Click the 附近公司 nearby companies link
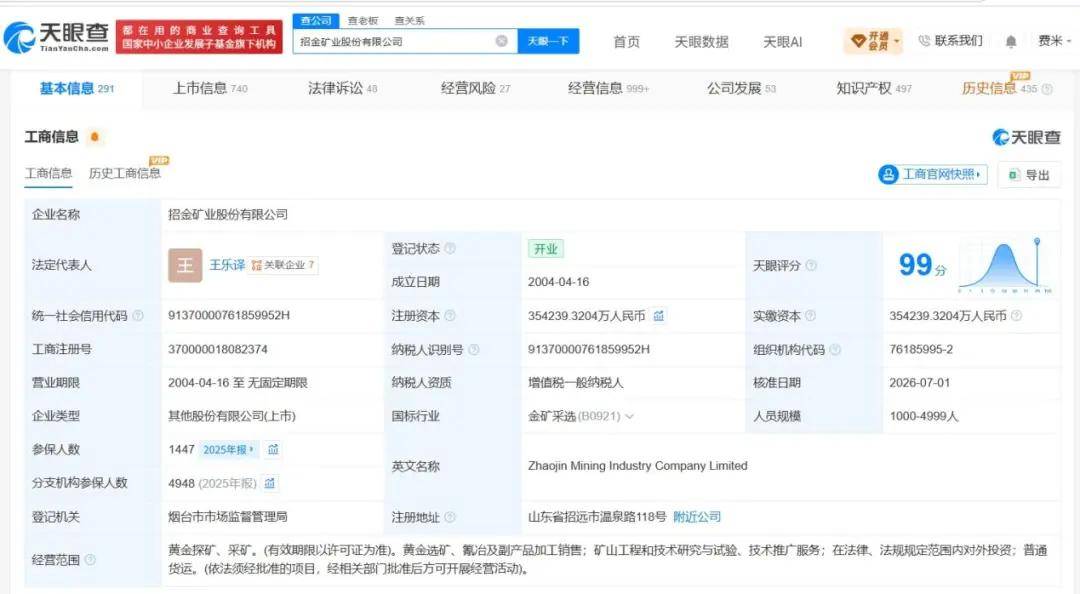1080x594 pixels. (696, 517)
